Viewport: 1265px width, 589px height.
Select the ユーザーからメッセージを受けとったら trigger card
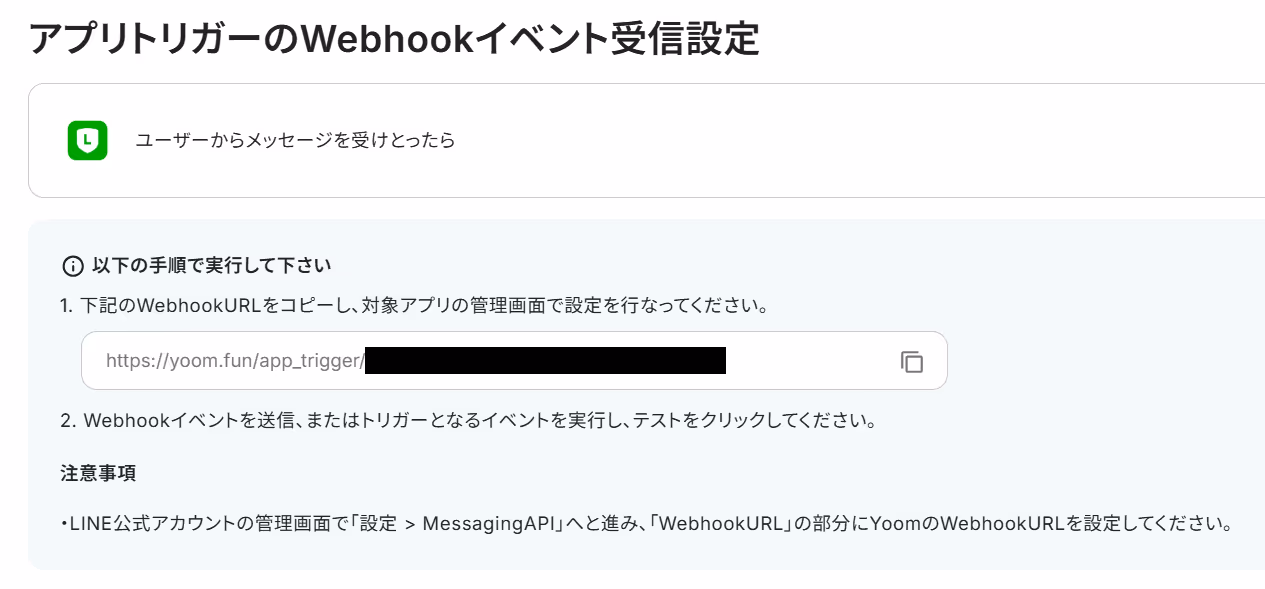tap(646, 140)
